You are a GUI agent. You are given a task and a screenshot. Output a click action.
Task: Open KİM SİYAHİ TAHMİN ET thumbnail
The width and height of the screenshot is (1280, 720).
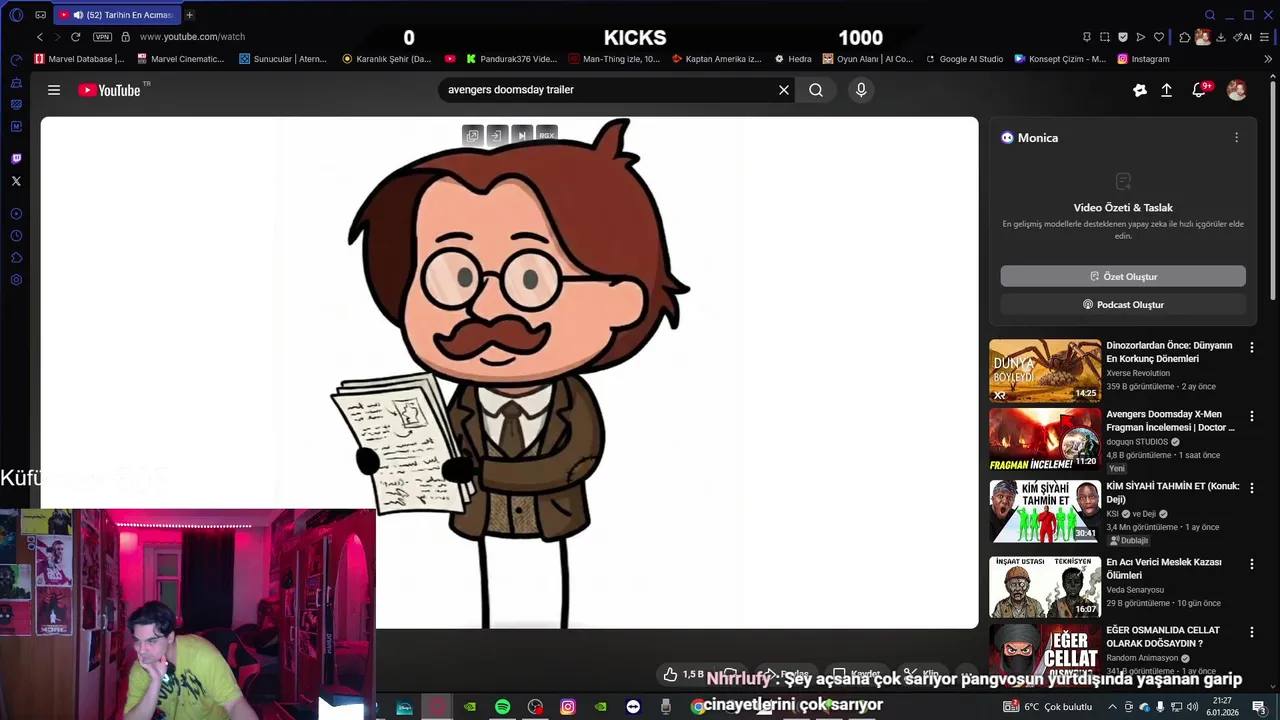click(x=1045, y=511)
